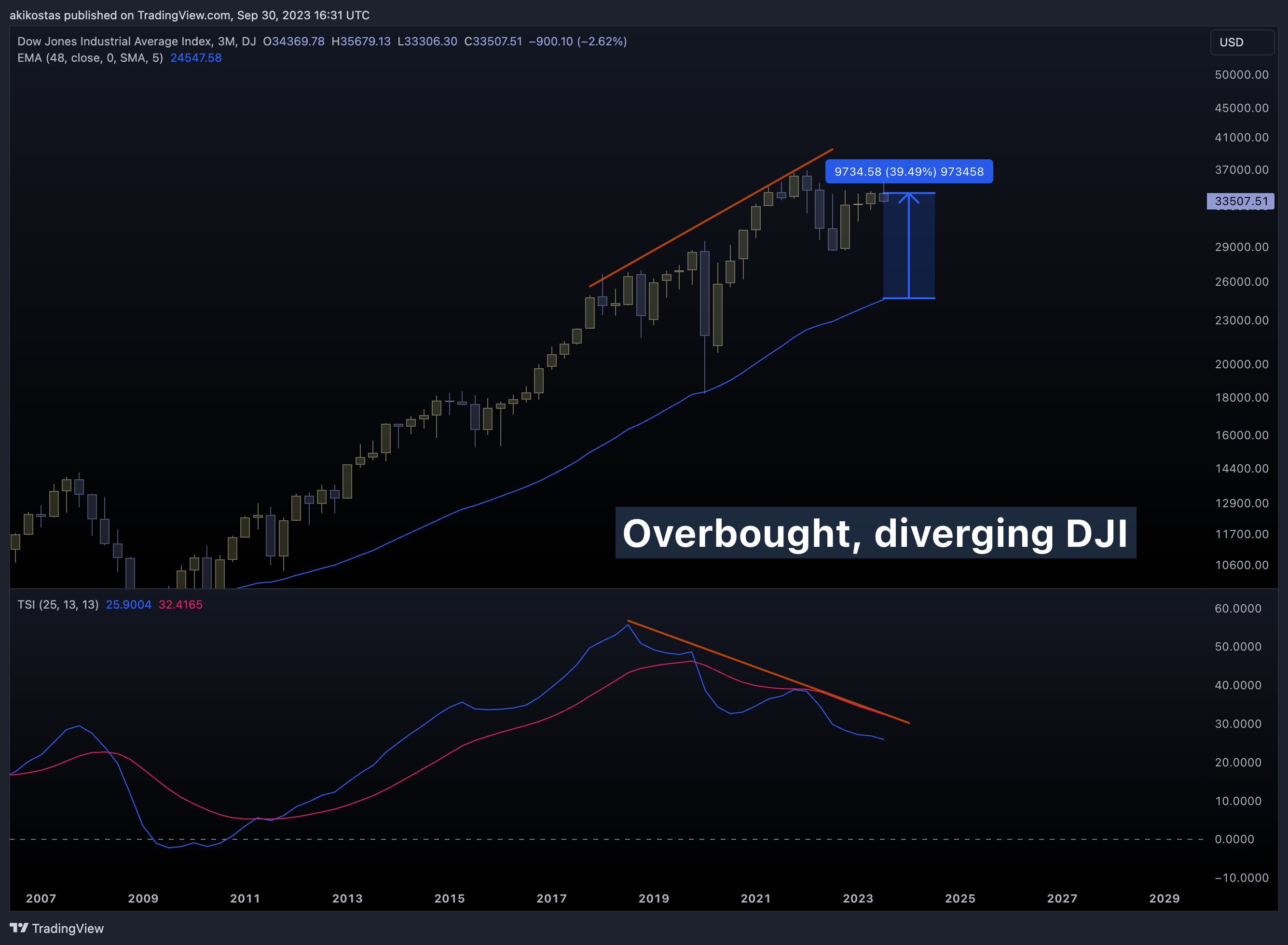
Task: Click the 29000.00 price axis label
Action: pos(1242,247)
